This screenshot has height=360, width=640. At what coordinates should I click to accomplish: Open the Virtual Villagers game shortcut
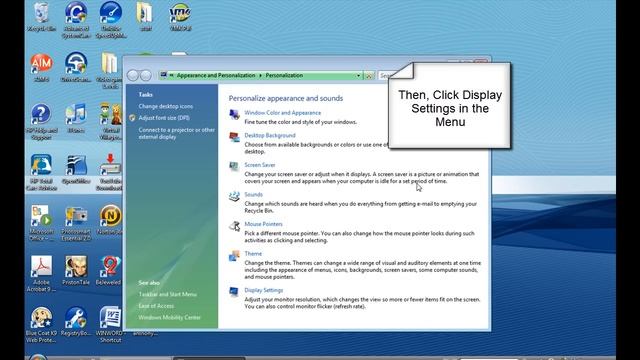click(111, 114)
